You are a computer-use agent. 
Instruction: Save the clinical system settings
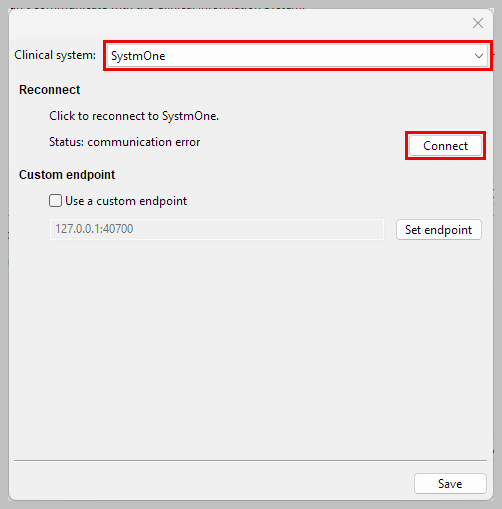pyautogui.click(x=450, y=484)
